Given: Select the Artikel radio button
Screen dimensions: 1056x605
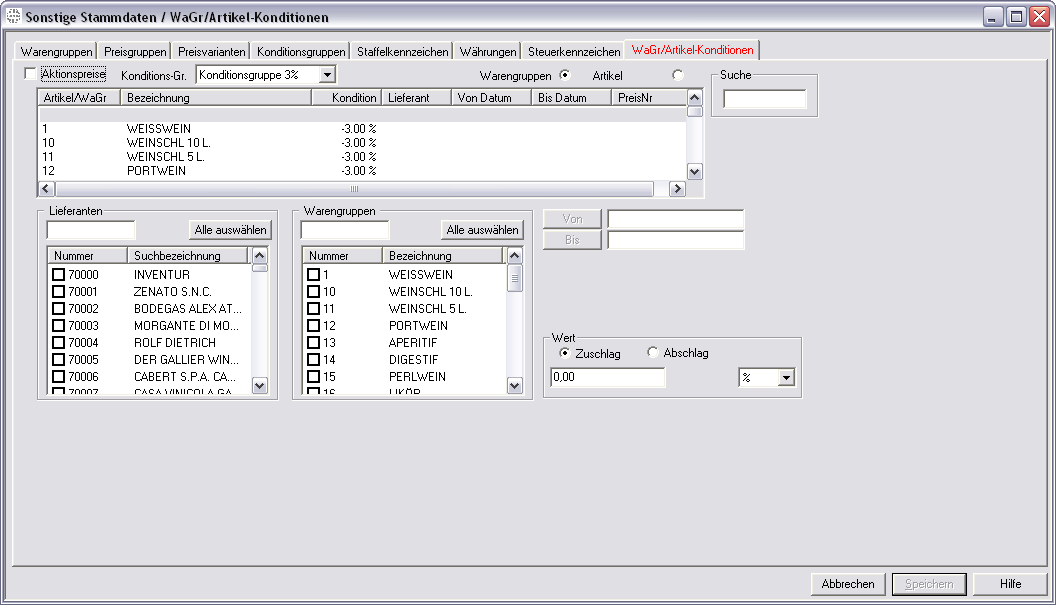Looking at the screenshot, I should coord(678,75).
